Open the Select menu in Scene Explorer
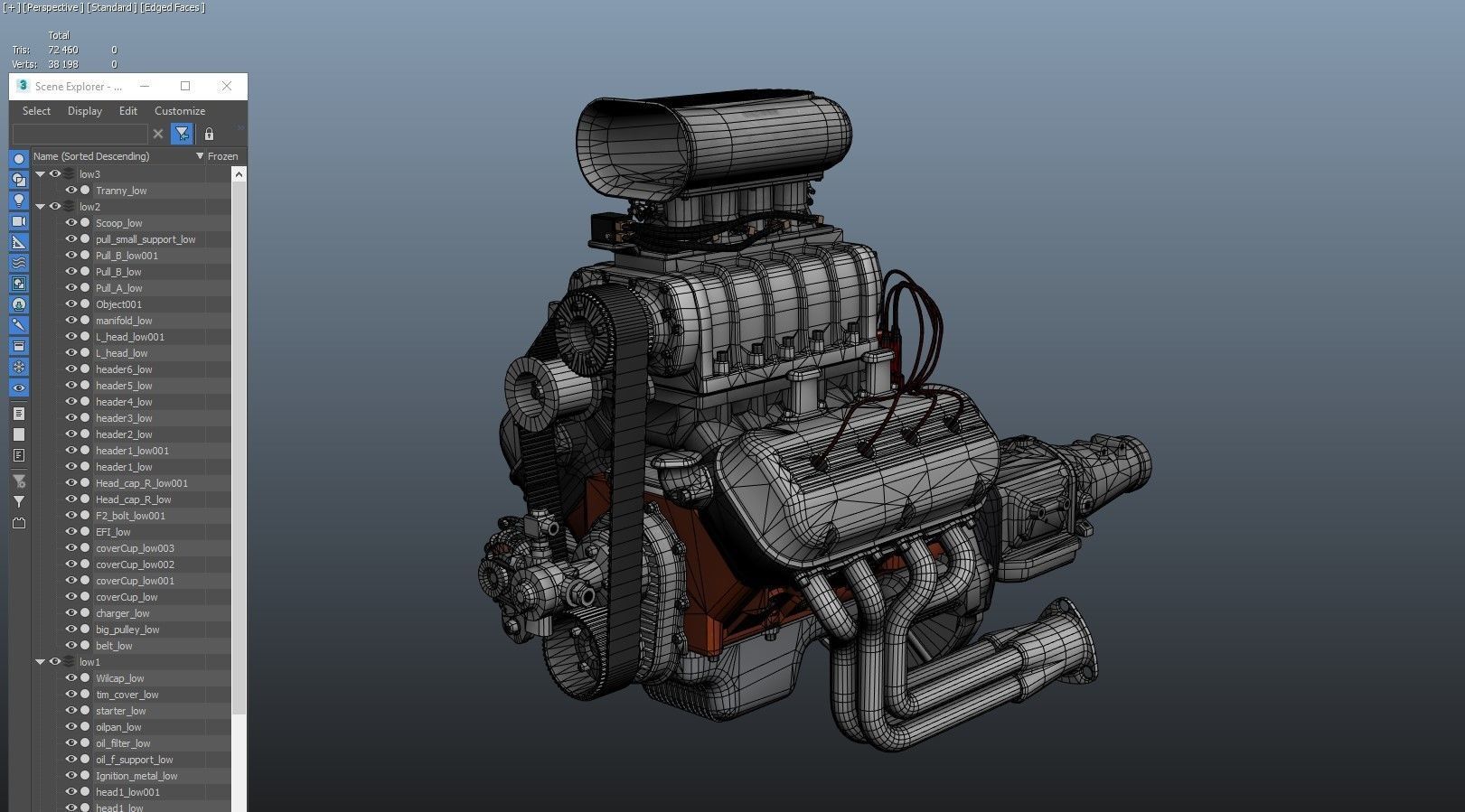Image resolution: width=1465 pixels, height=812 pixels. pyautogui.click(x=36, y=111)
